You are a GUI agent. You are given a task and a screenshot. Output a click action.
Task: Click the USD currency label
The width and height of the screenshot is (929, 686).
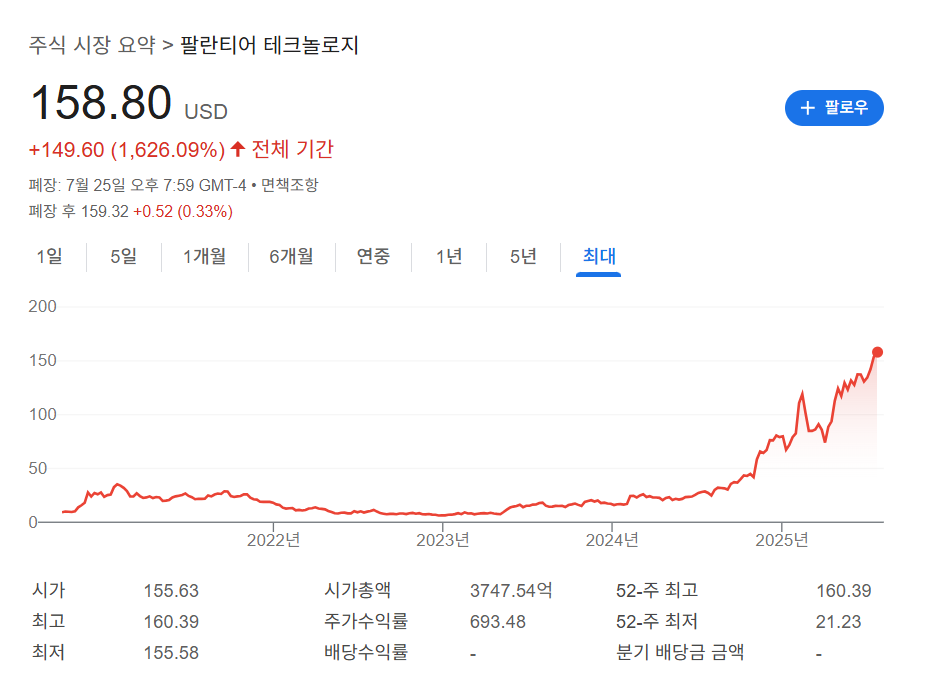[x=206, y=112]
